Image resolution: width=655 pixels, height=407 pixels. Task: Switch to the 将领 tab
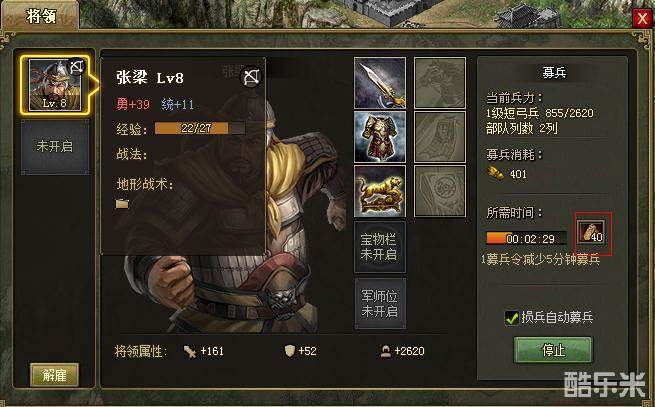tap(40, 16)
